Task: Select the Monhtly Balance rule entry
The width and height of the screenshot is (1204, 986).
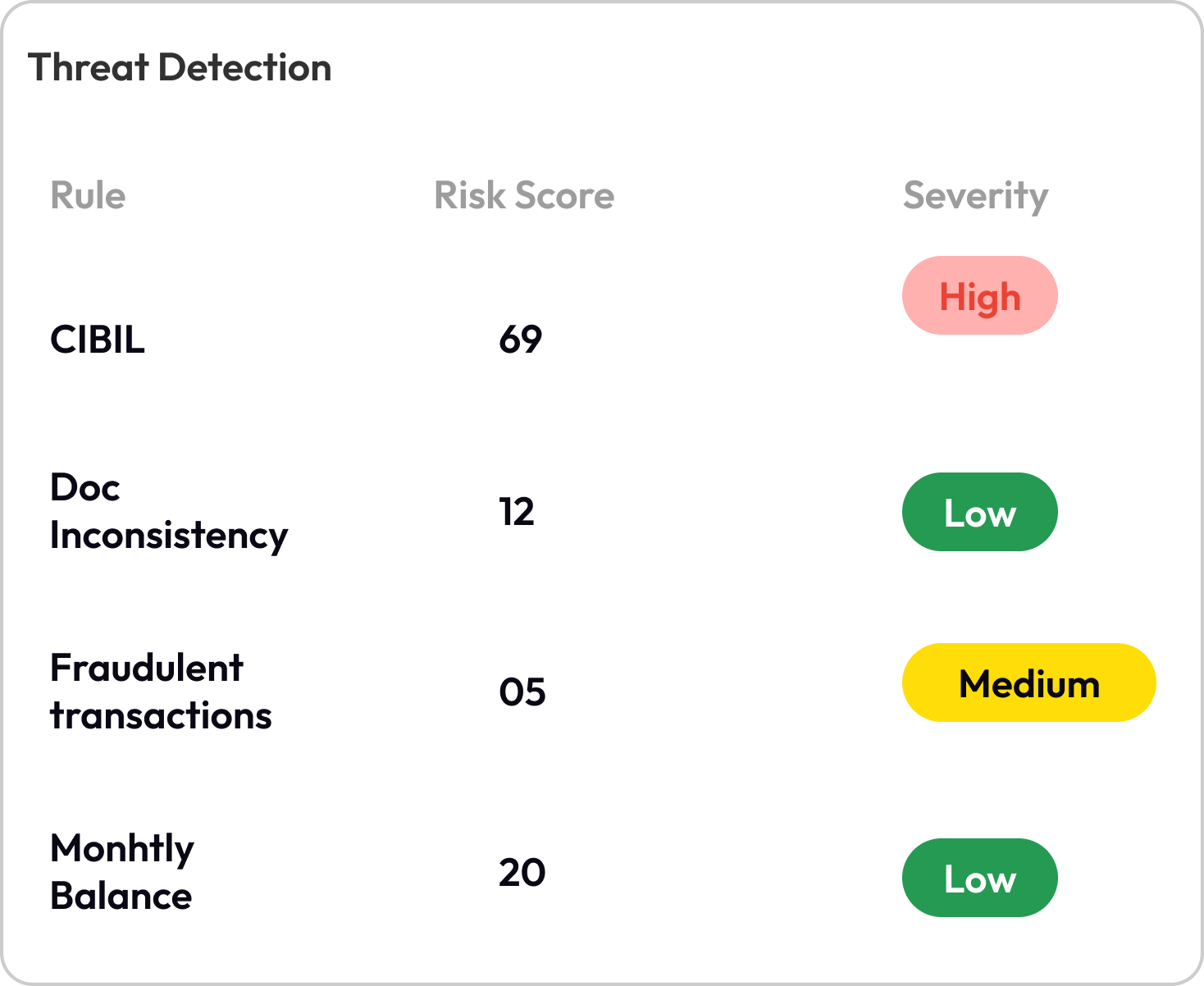Action: (x=121, y=872)
